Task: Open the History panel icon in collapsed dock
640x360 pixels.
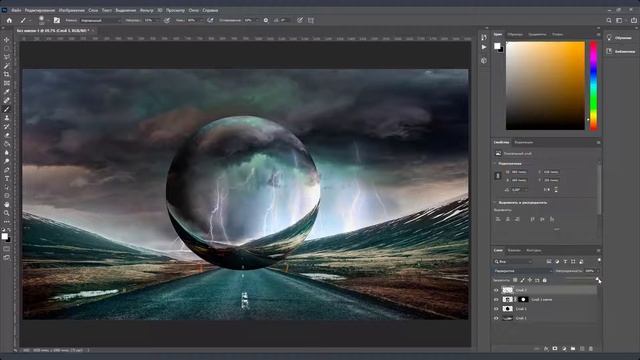Action: (484, 37)
